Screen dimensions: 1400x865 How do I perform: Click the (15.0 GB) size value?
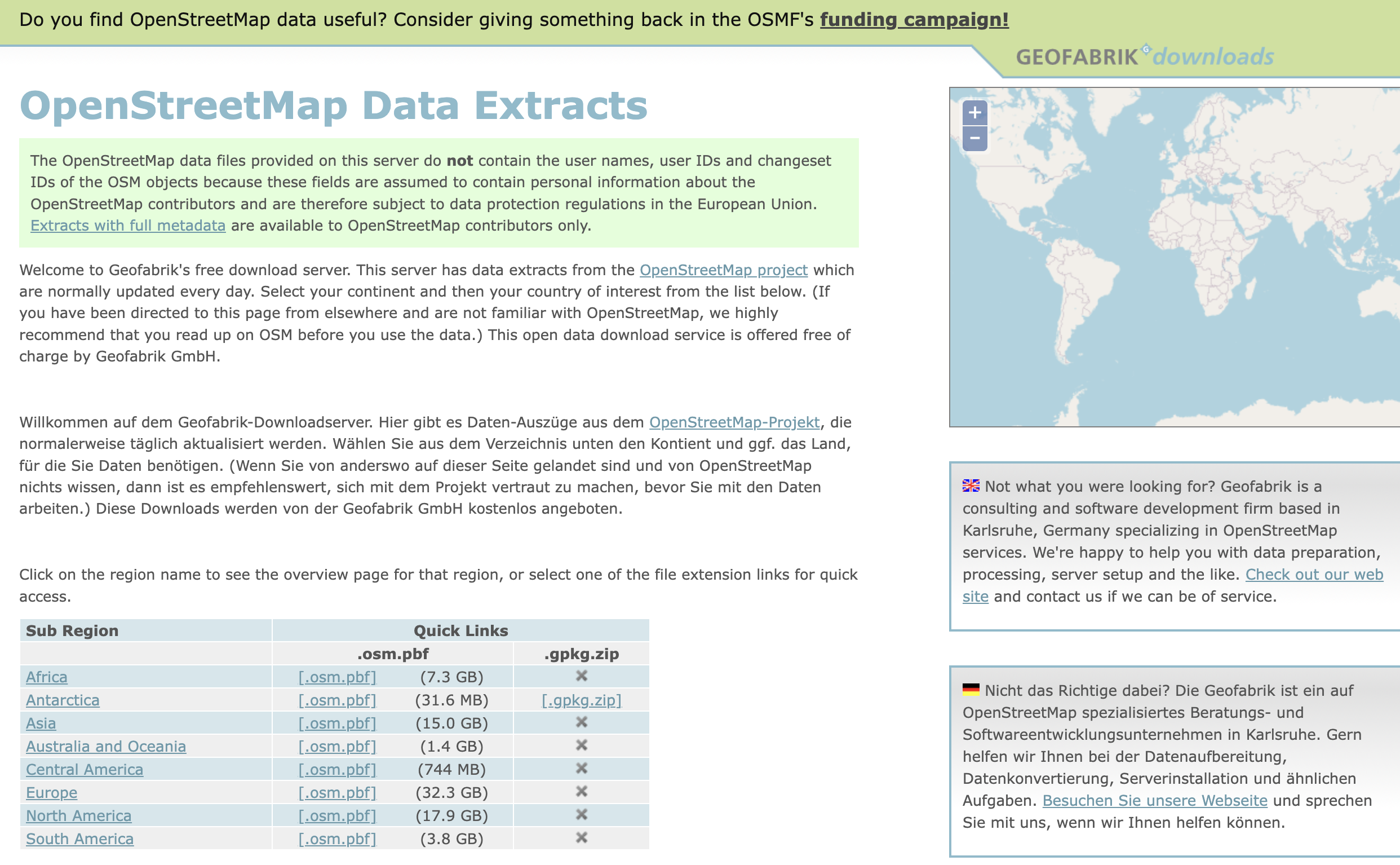pyautogui.click(x=451, y=723)
